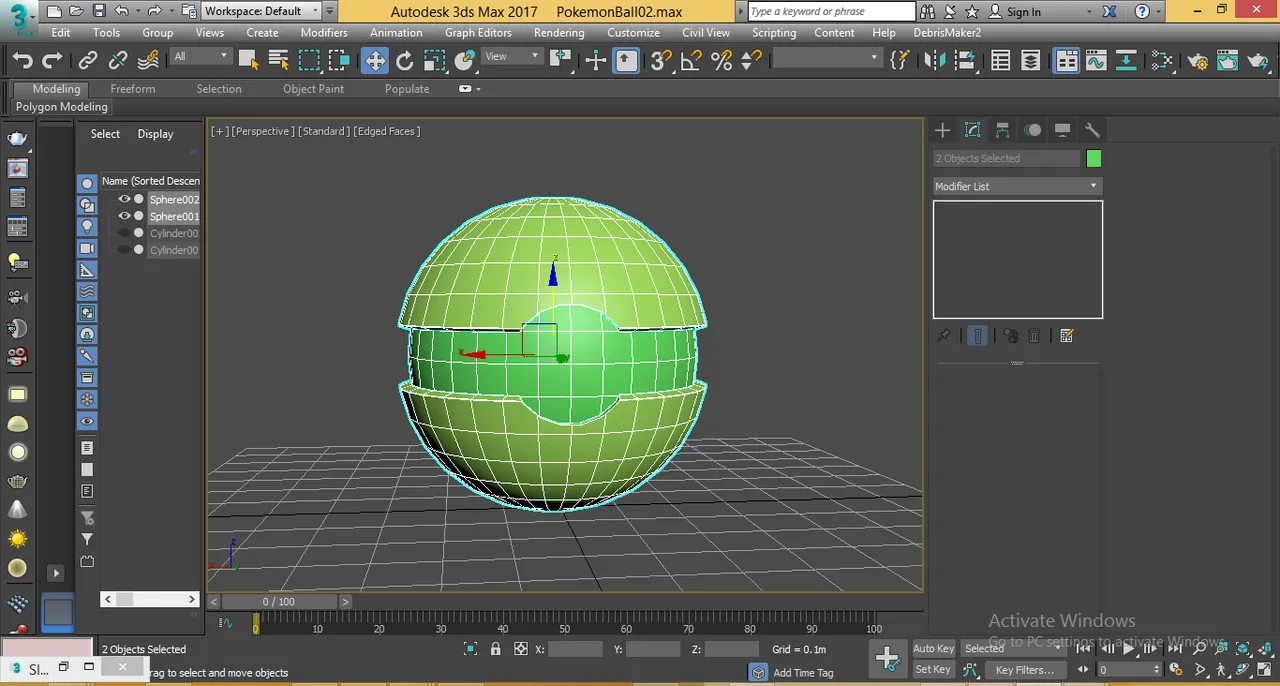Toggle the Ribbon display button
Screen dimensions: 1280x686
pos(1067,61)
